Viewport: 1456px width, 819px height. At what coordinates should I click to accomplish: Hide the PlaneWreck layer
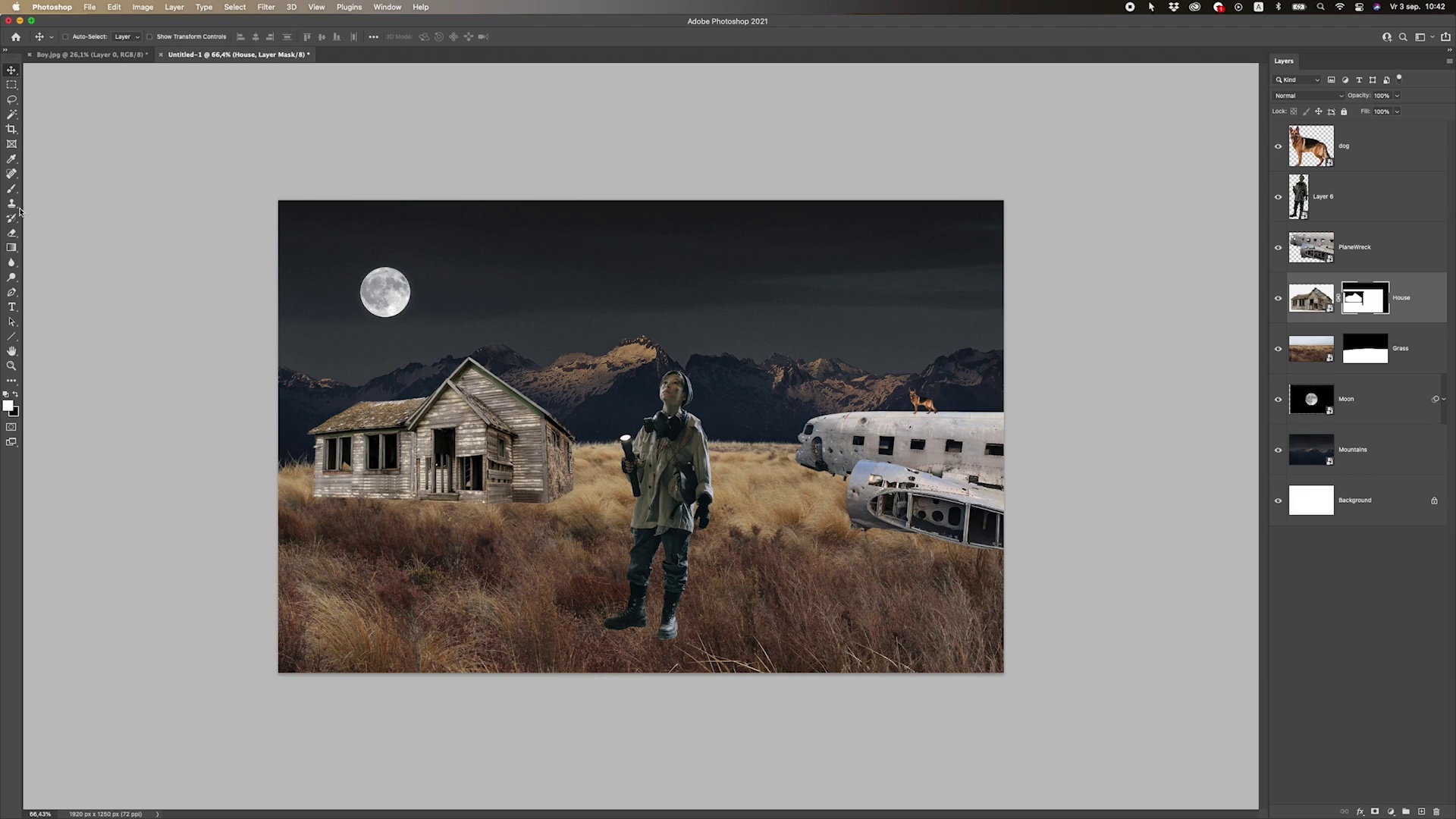(x=1278, y=248)
